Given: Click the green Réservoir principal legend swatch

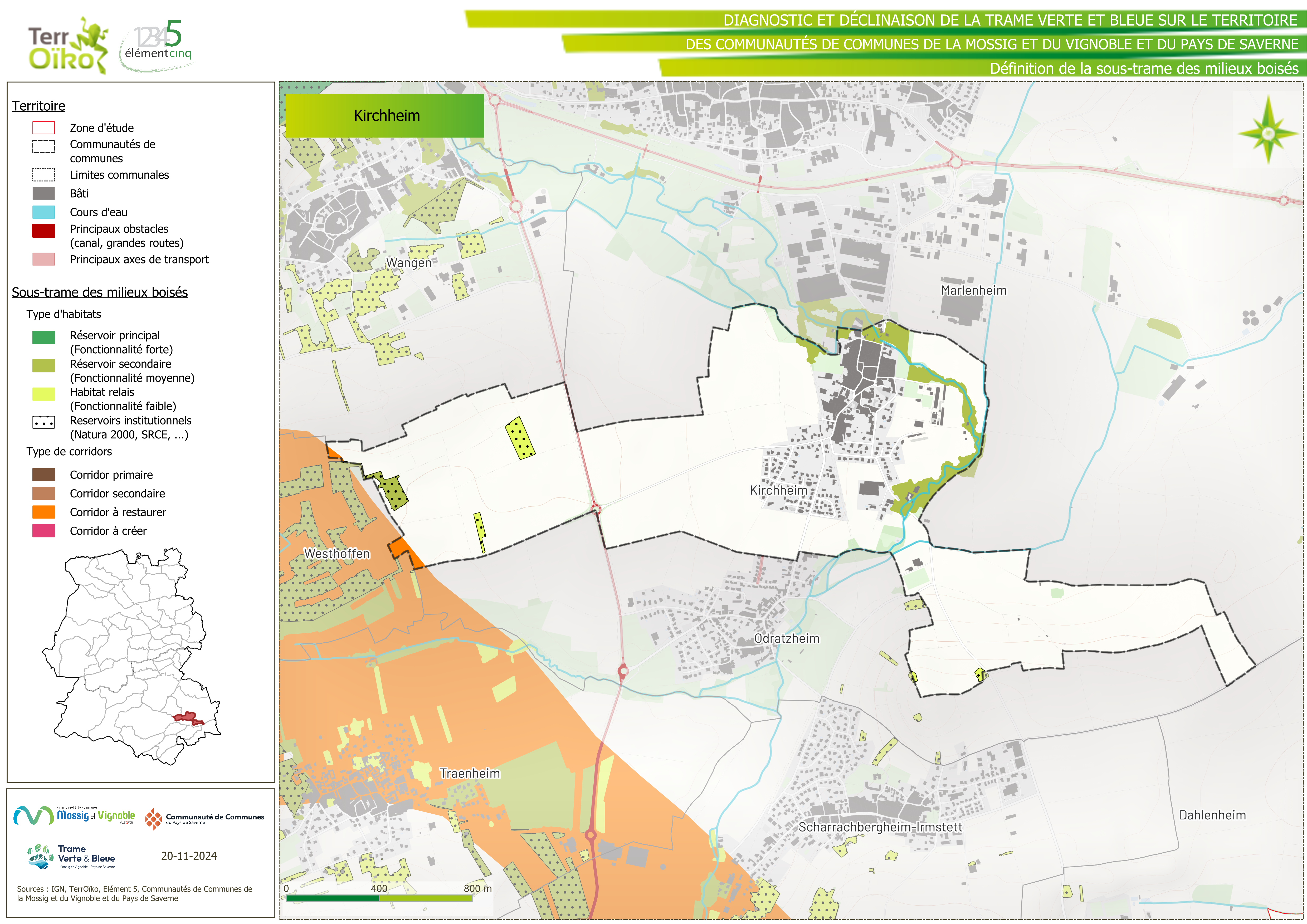Looking at the screenshot, I should [x=43, y=337].
